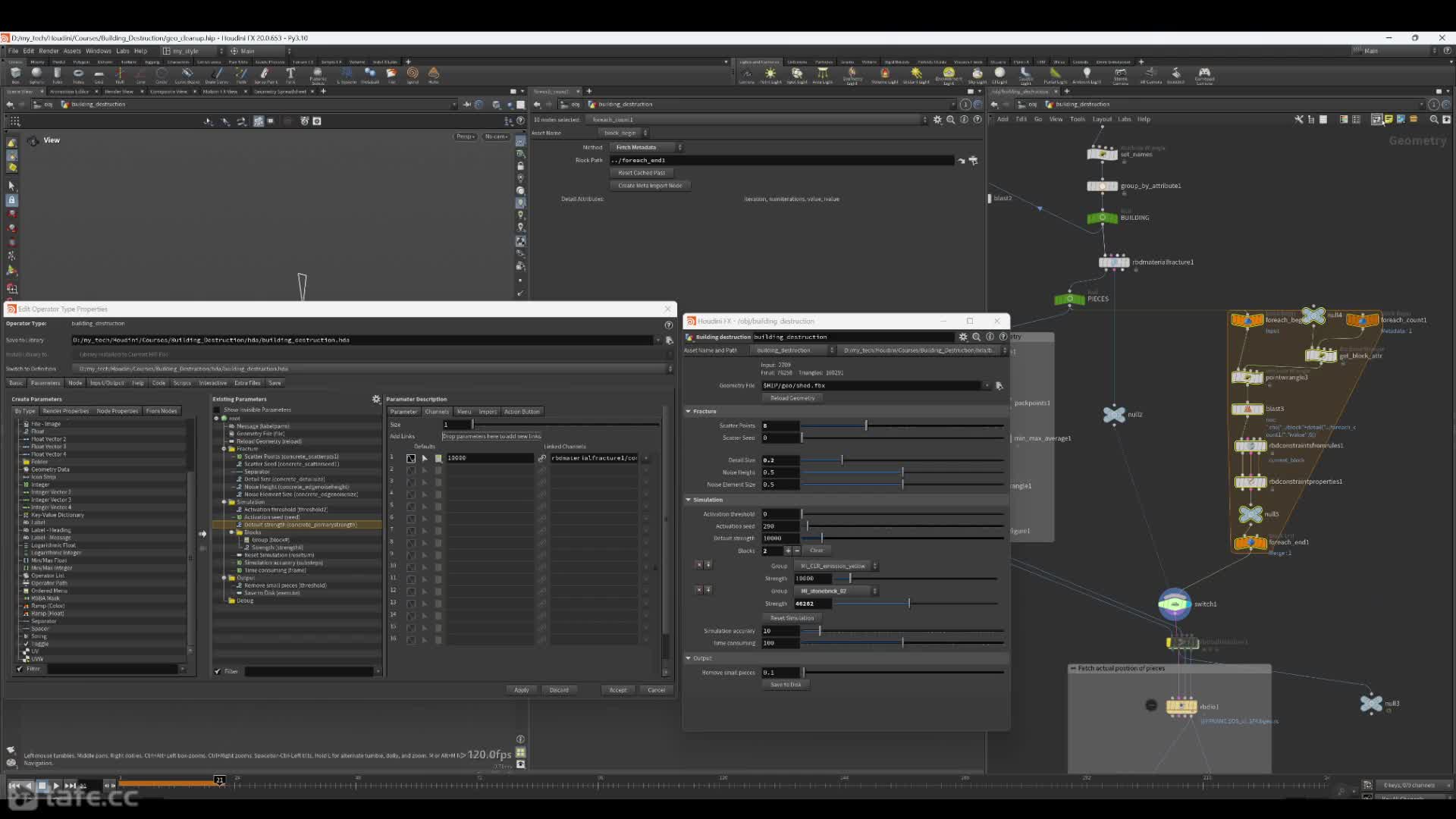
Task: Select the Spiral shelf tool
Action: 413,75
